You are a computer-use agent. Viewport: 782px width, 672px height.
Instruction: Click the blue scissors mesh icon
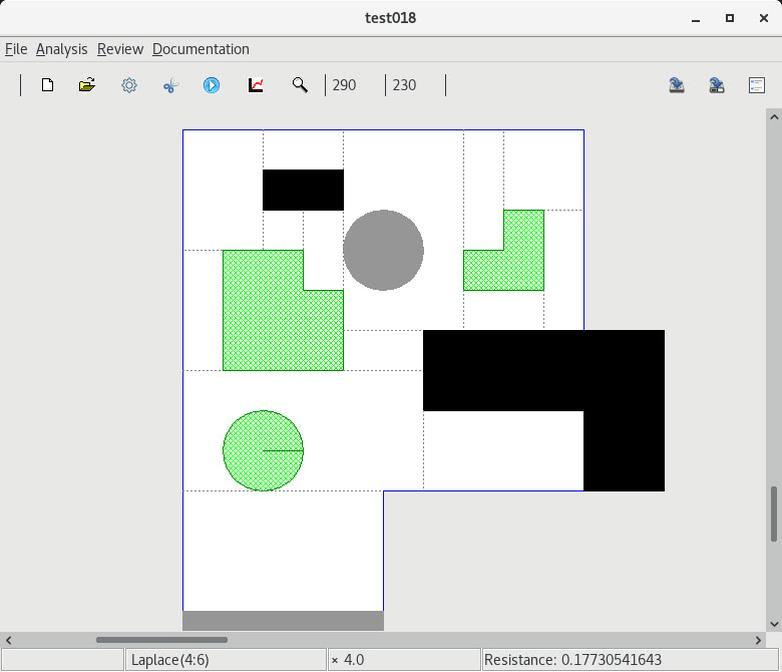click(x=170, y=85)
